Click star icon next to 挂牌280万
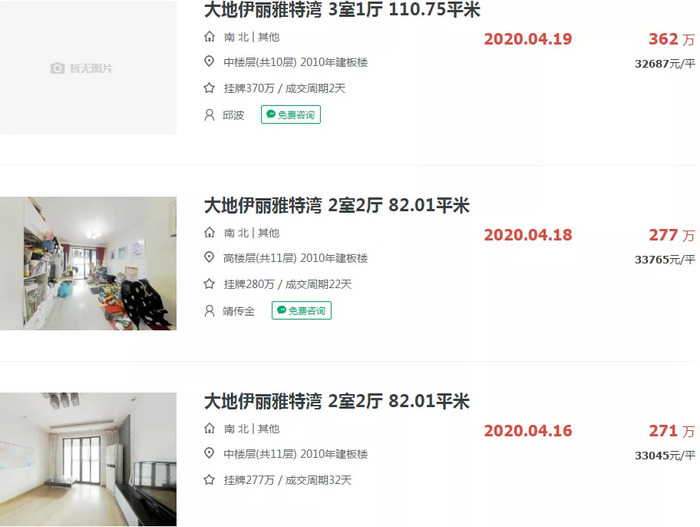 (209, 284)
